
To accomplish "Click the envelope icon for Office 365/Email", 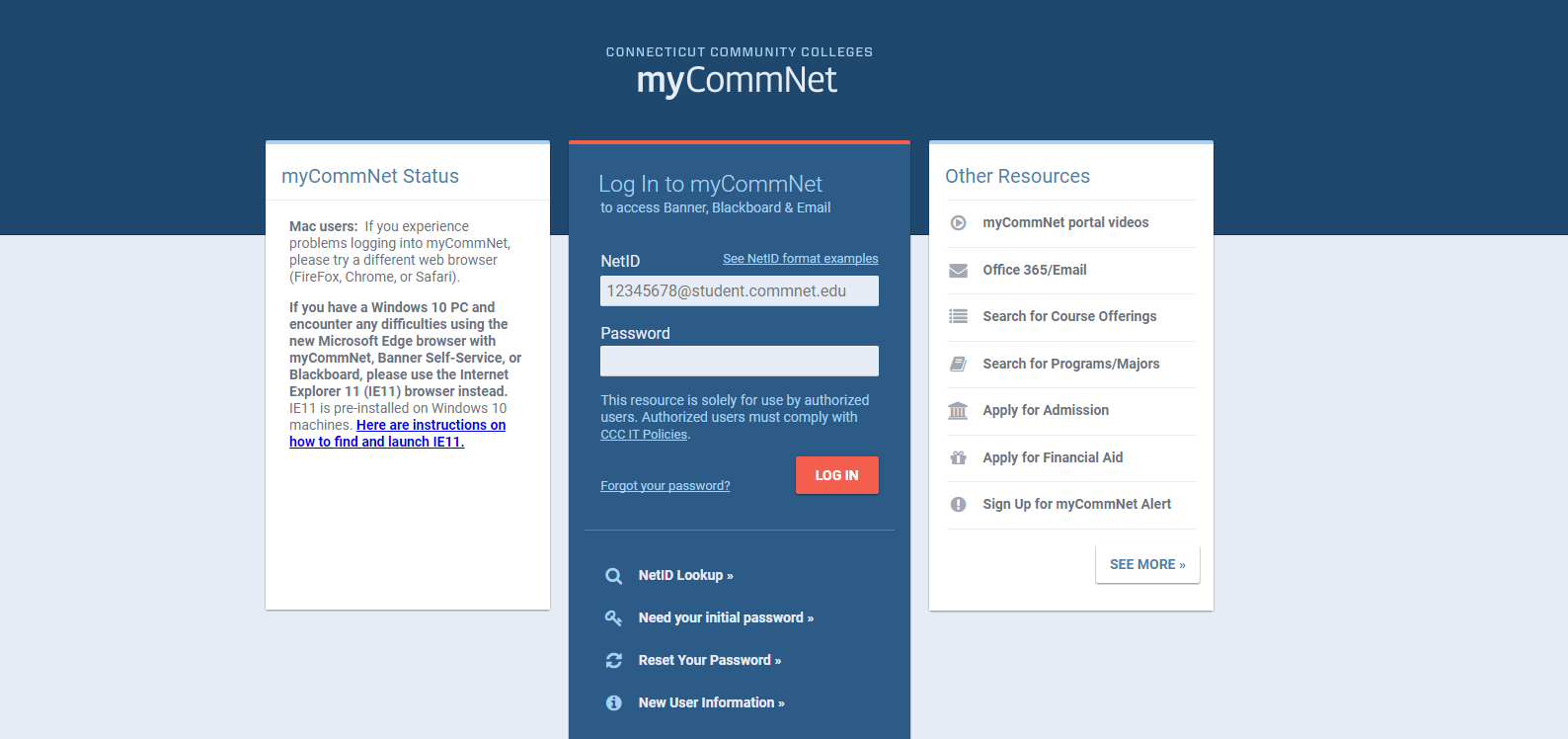I will [958, 271].
